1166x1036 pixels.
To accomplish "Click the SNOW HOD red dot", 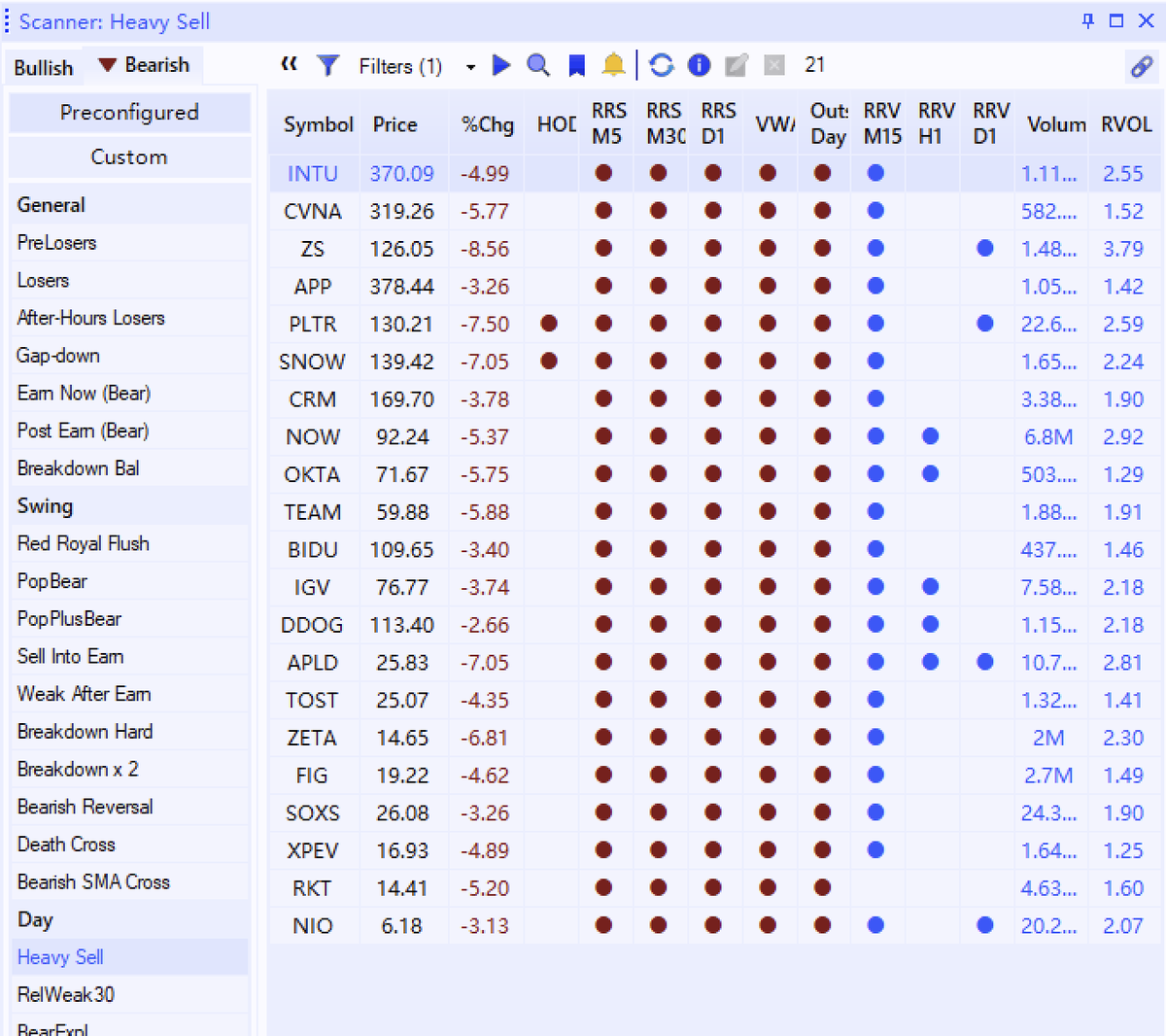I will tap(549, 361).
